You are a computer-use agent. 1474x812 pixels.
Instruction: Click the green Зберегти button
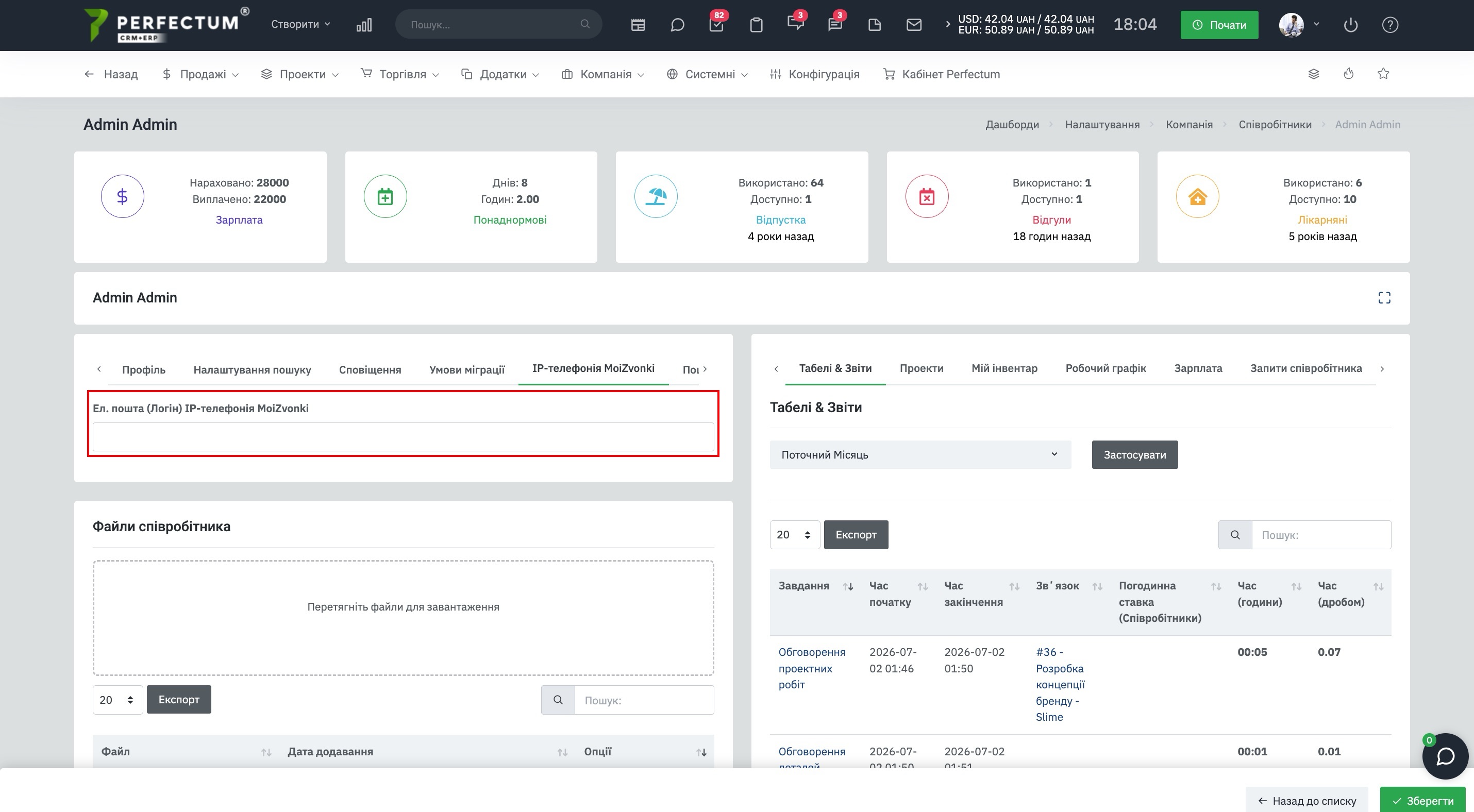click(x=1422, y=801)
